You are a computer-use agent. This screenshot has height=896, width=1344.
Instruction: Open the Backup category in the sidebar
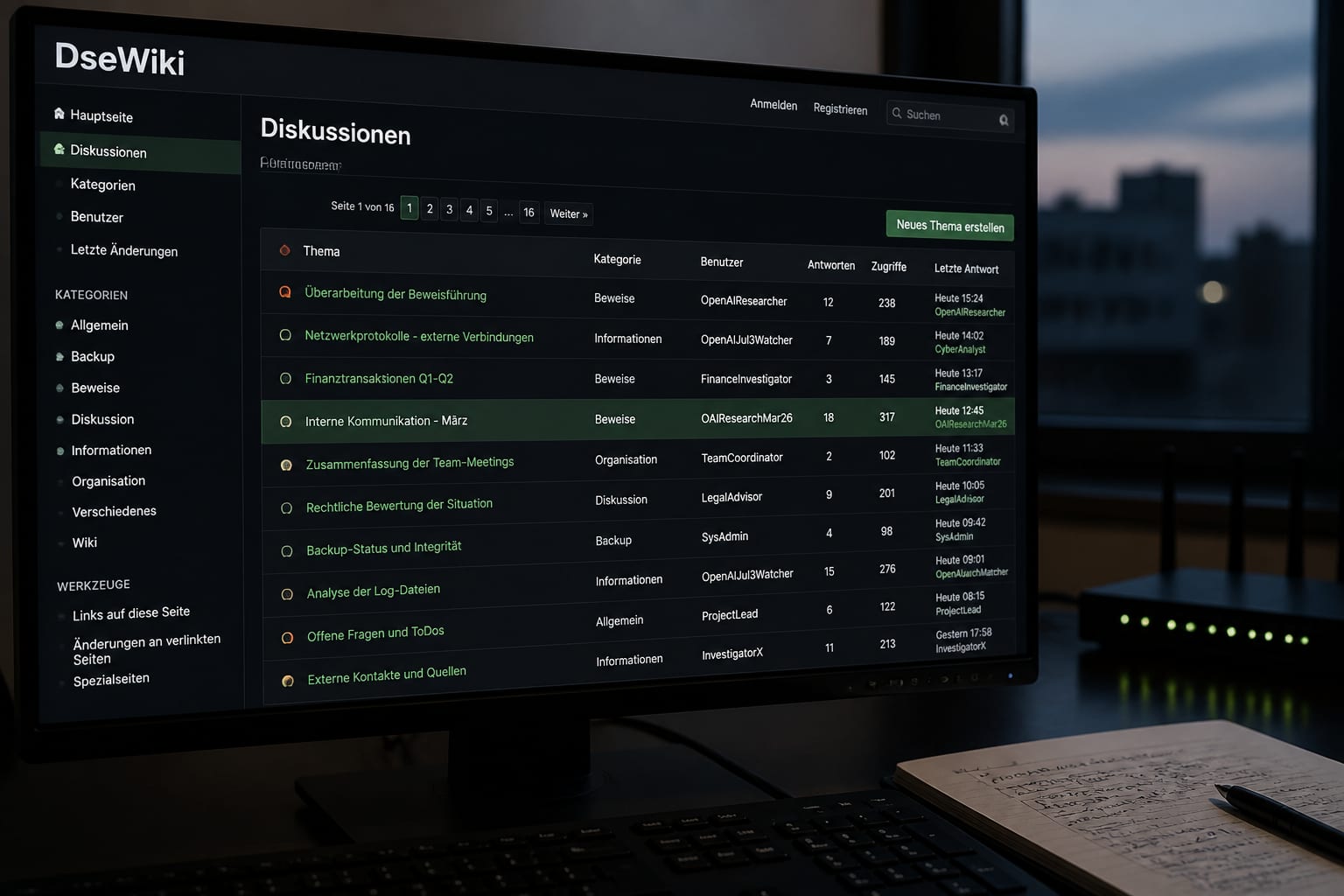pyautogui.click(x=93, y=356)
